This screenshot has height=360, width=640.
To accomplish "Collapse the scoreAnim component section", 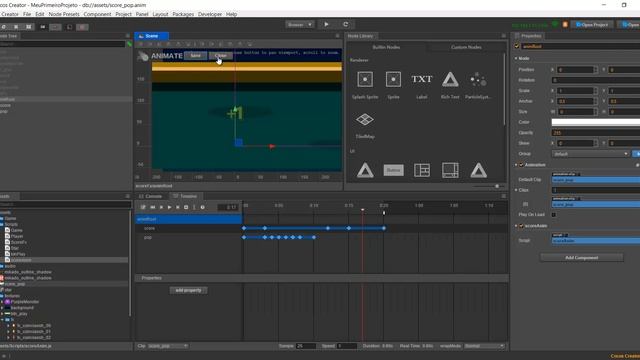I will pyautogui.click(x=516, y=226).
